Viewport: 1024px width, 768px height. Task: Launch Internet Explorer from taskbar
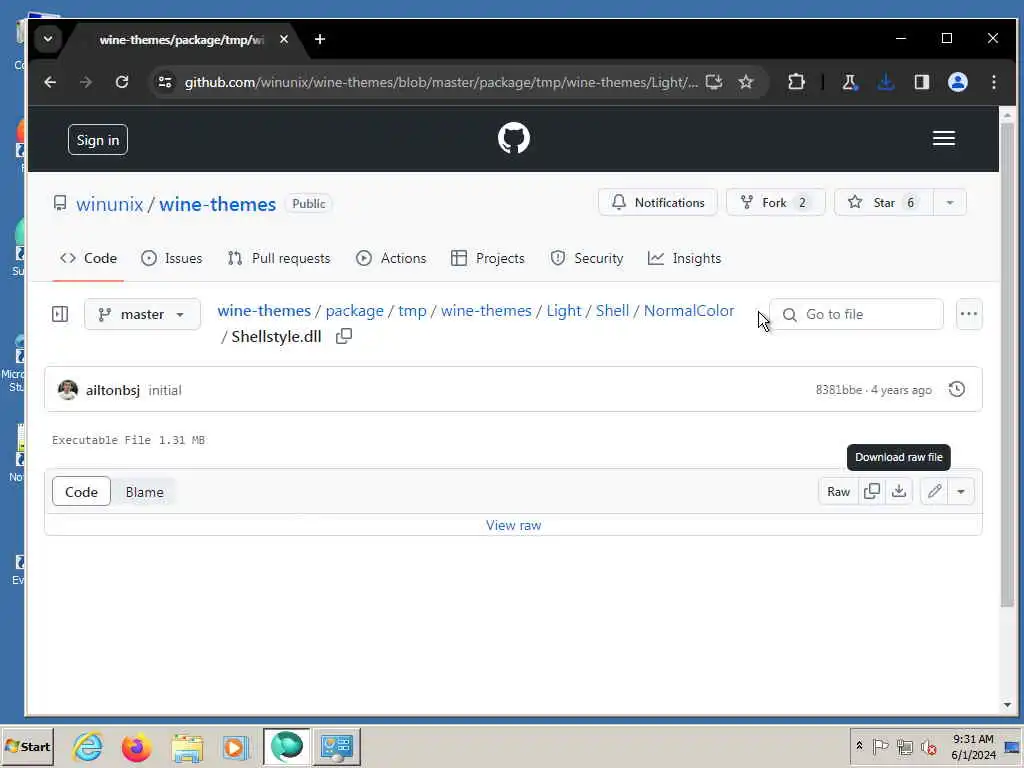88,746
